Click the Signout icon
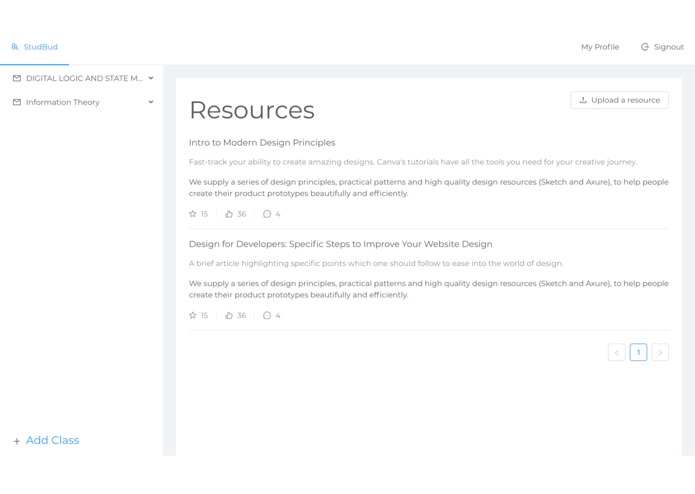 tap(645, 47)
